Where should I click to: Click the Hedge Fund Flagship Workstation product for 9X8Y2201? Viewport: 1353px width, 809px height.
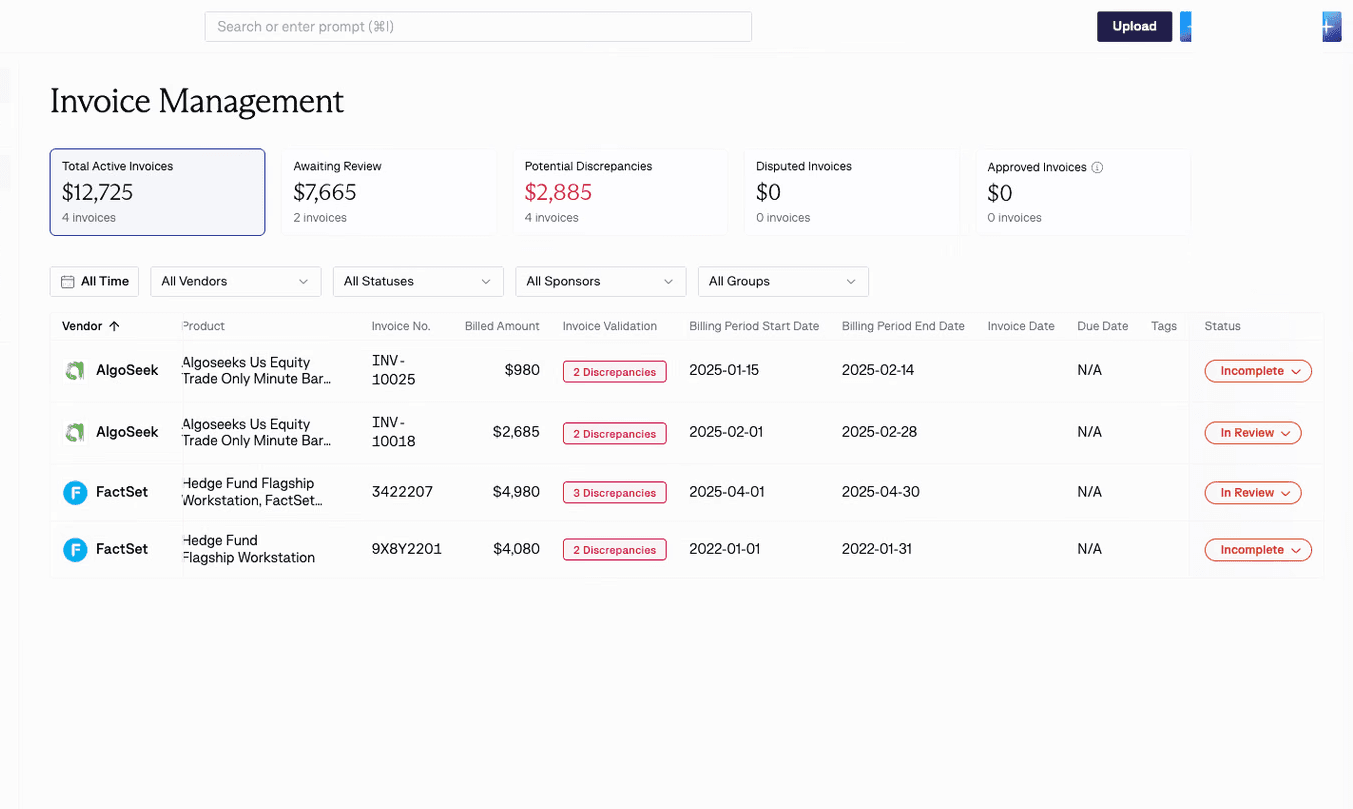coord(249,549)
